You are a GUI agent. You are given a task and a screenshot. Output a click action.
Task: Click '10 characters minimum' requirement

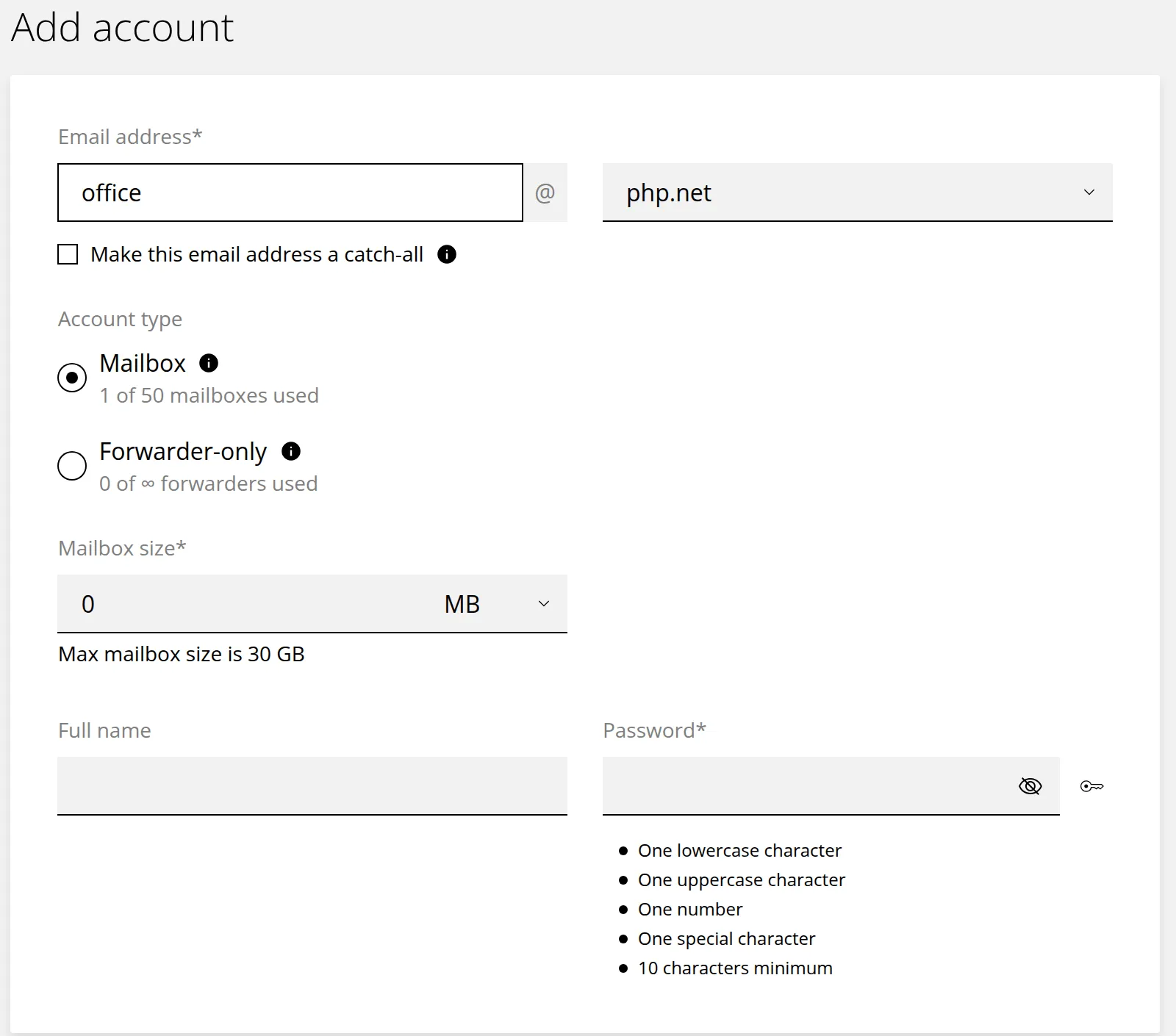(735, 968)
